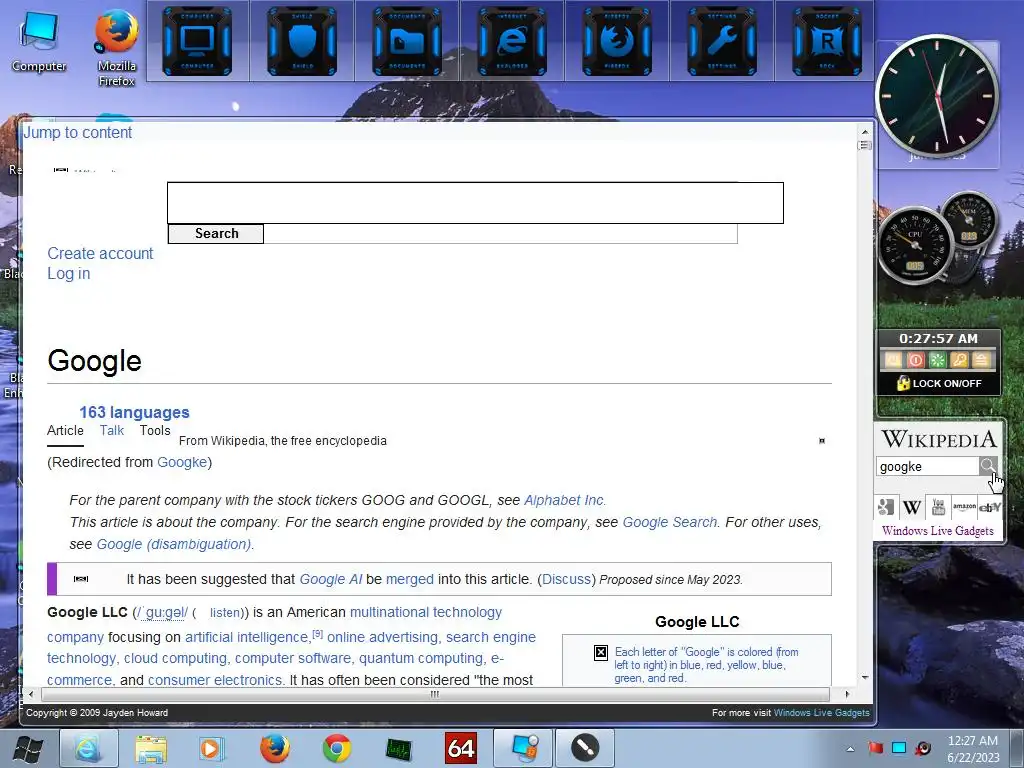Click the red shutdown icon in the power gadget
Viewport: 1024px width, 768px height.
(916, 360)
